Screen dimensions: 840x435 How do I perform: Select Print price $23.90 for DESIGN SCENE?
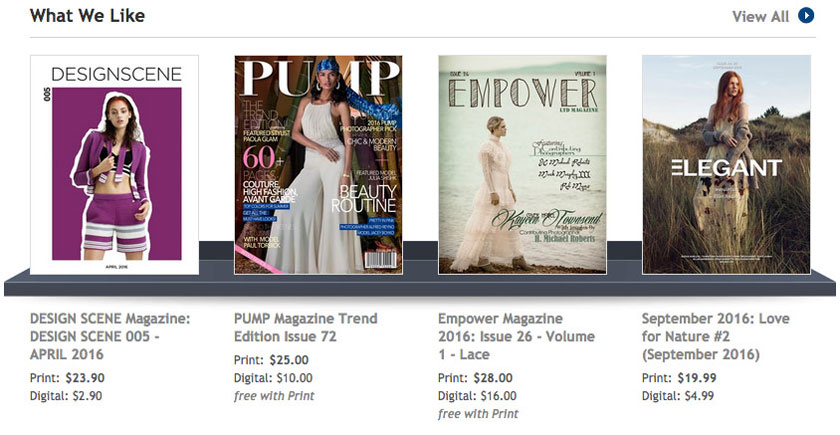67,378
